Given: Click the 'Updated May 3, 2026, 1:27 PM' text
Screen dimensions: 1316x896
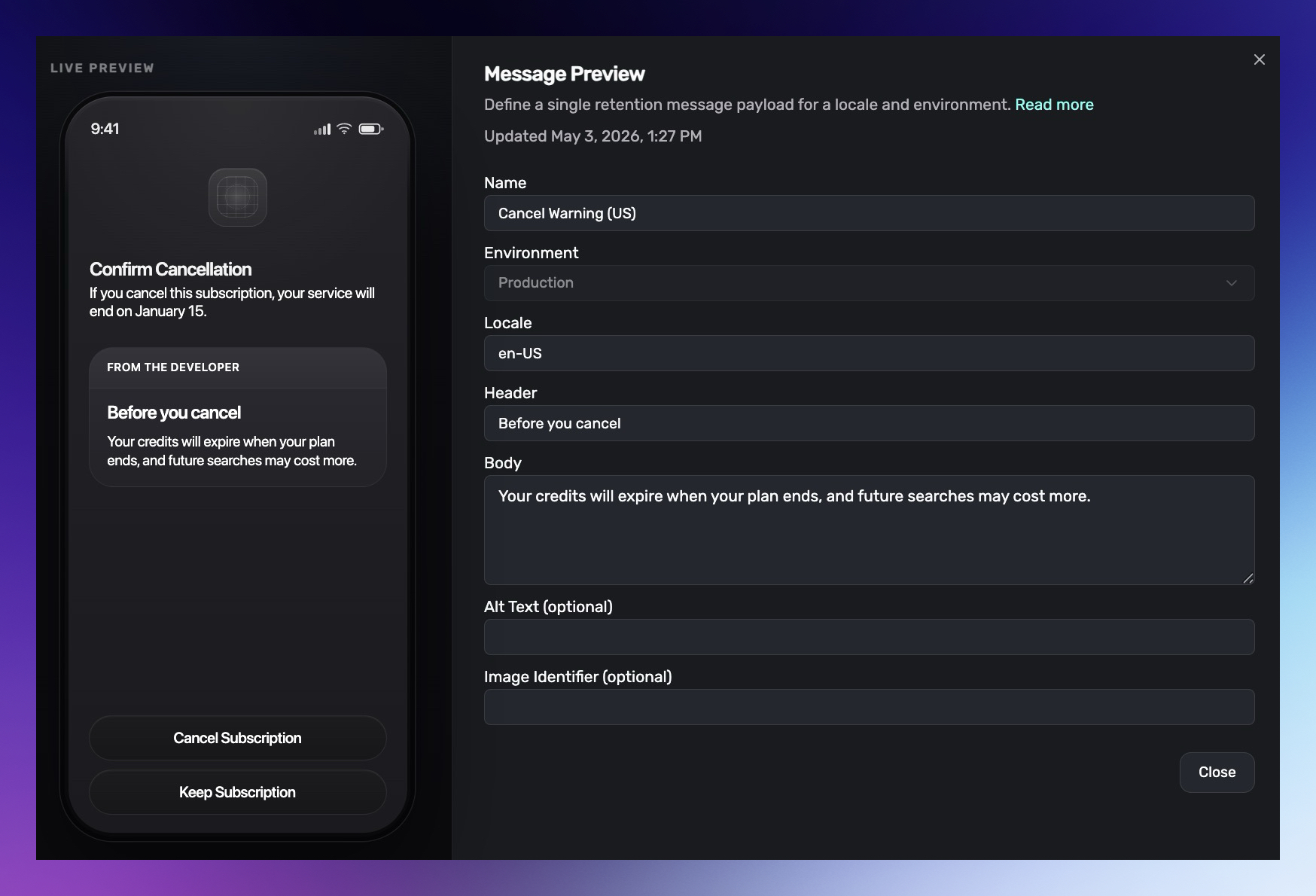Looking at the screenshot, I should 593,136.
